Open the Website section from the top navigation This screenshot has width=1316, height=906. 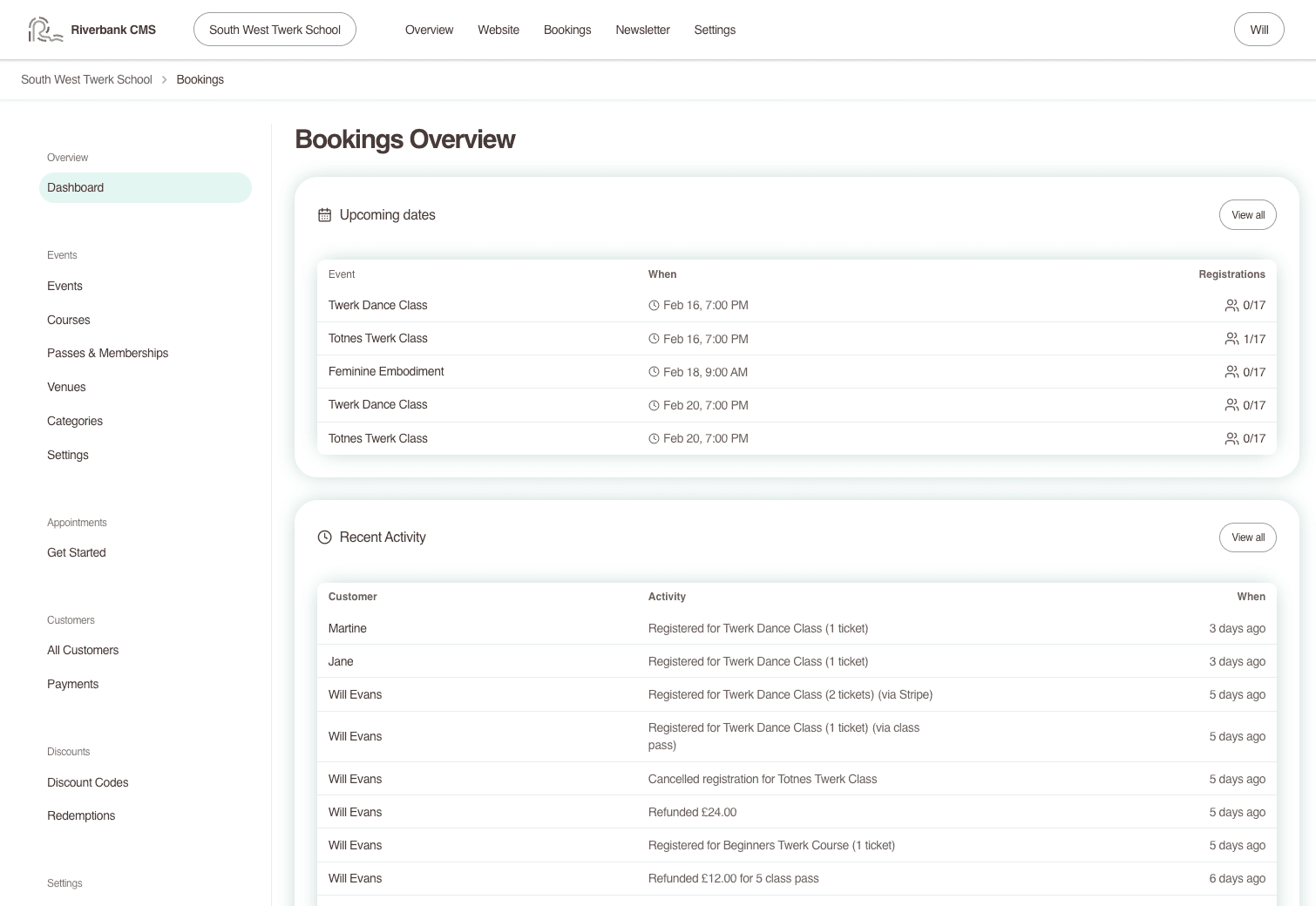(498, 30)
